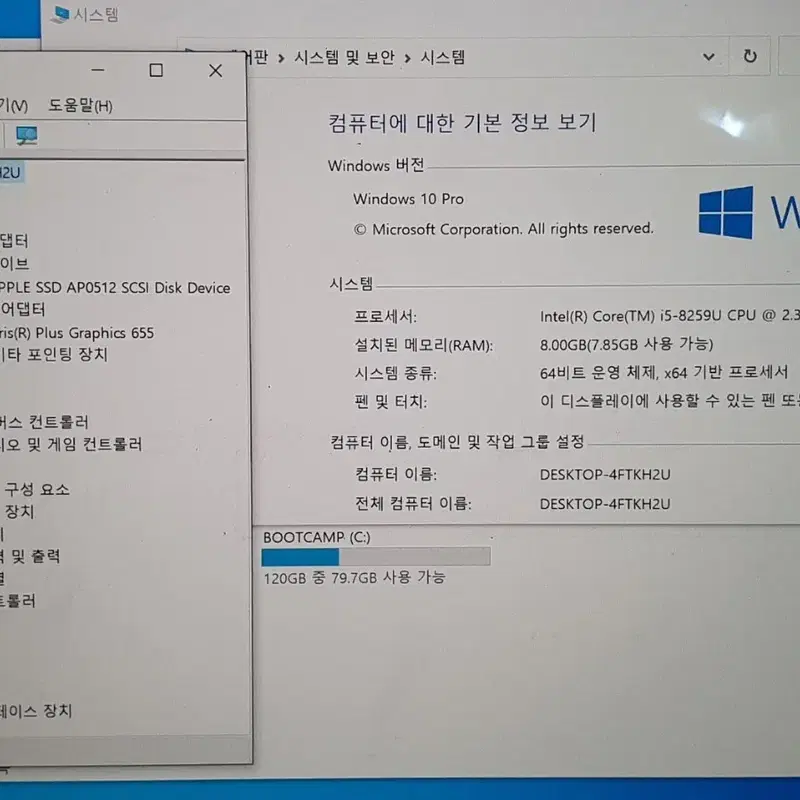The width and height of the screenshot is (800, 800).
Task: Click the BOOTCAMP (C:) drive usage bar
Action: [376, 557]
